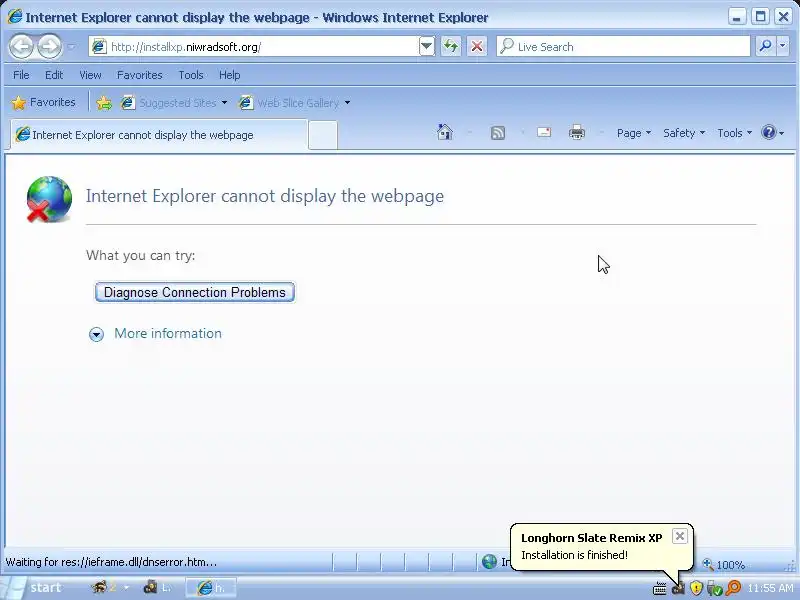
Task: Click the keyboard tray icon
Action: pos(660,589)
